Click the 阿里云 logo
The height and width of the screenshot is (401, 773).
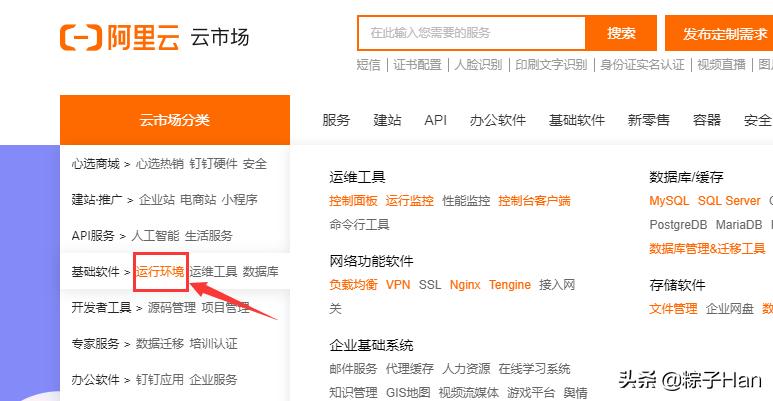point(120,37)
